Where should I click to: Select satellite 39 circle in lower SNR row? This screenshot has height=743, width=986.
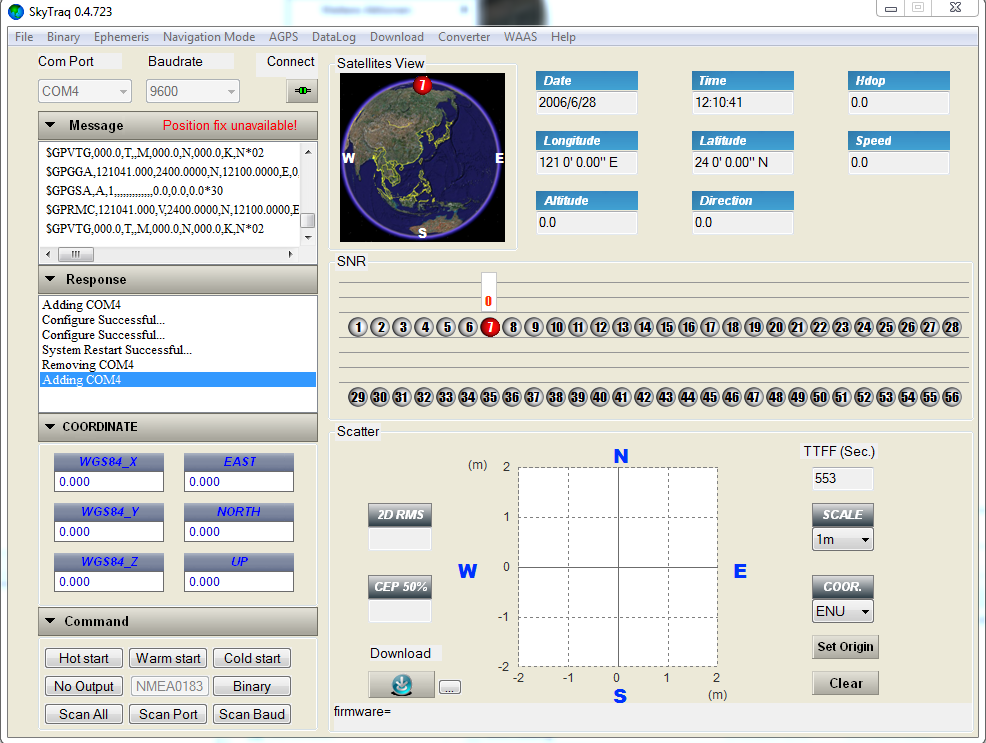578,397
